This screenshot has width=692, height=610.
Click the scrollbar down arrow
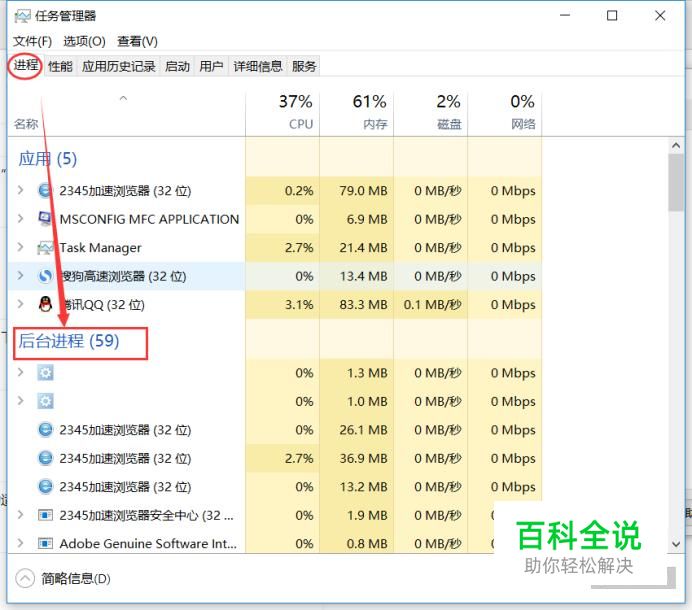676,544
